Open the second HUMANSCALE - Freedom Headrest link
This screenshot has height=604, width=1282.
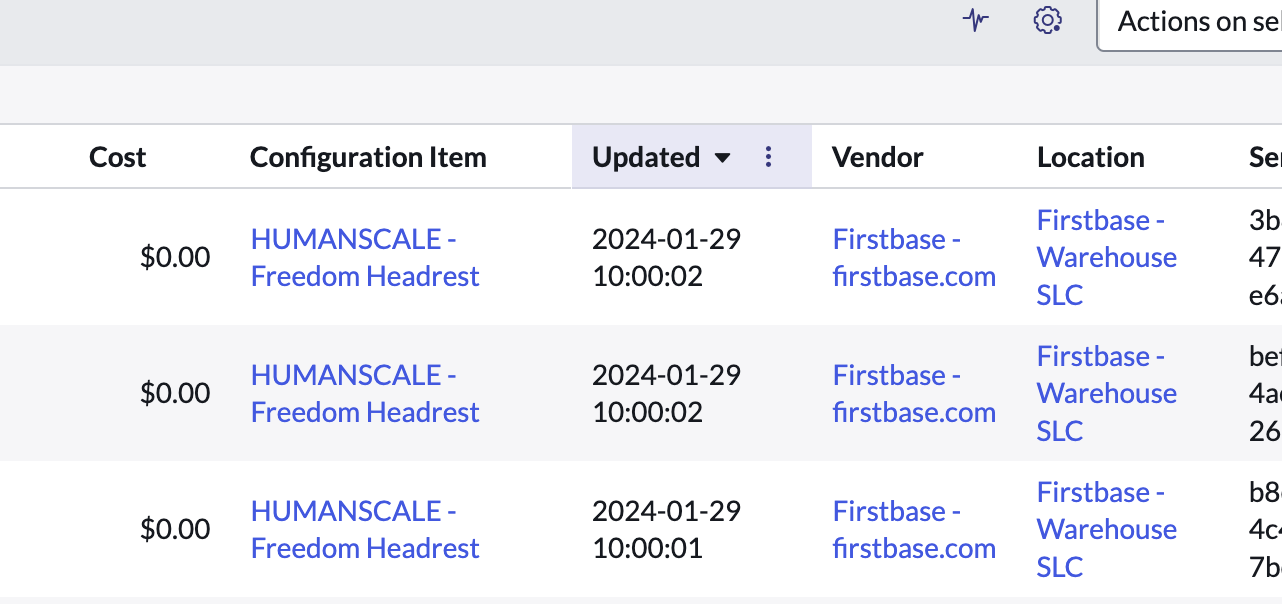point(365,393)
